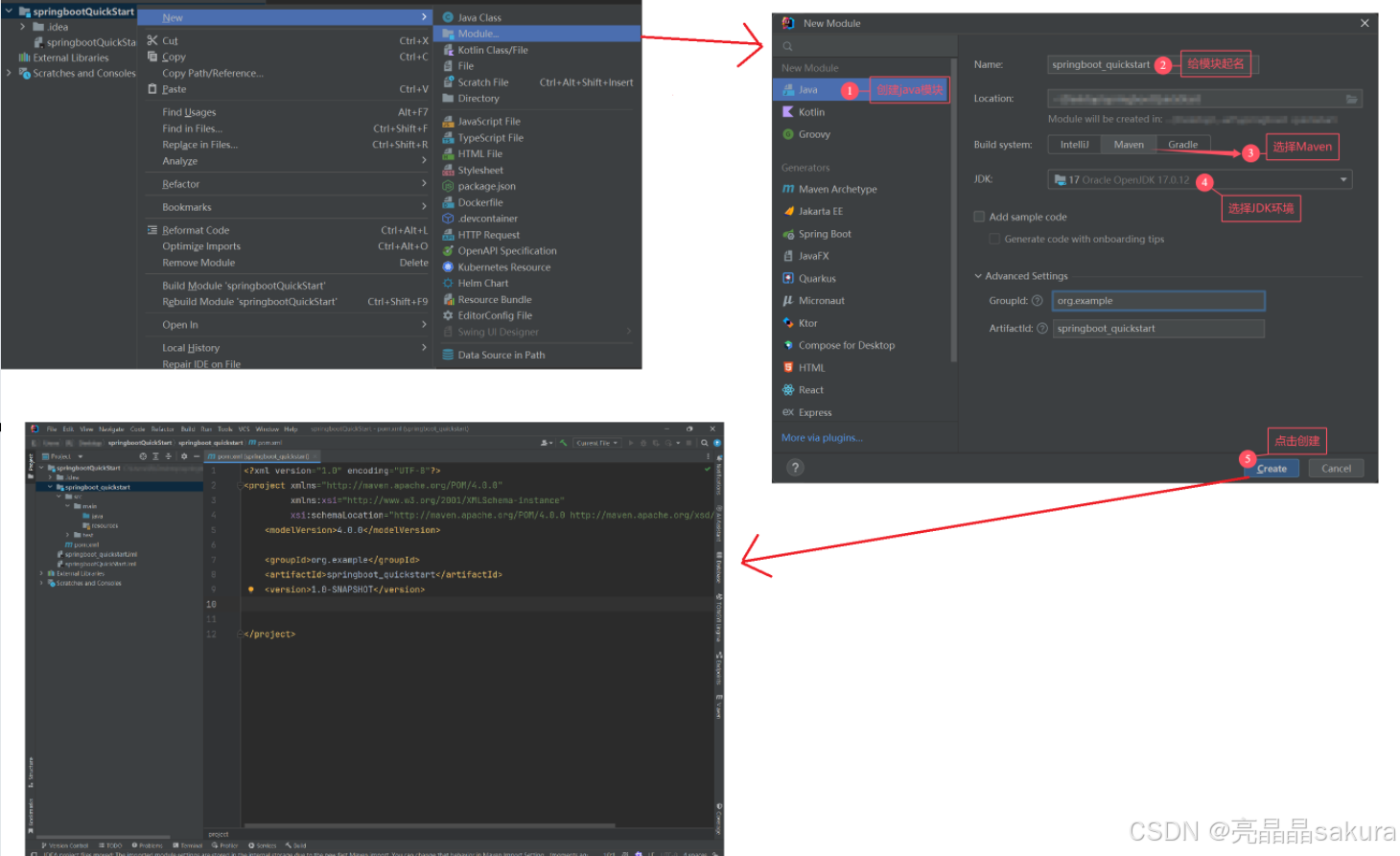The width and height of the screenshot is (1400, 856).
Task: Check Generate code with onboarding tips
Action: pyautogui.click(x=995, y=239)
